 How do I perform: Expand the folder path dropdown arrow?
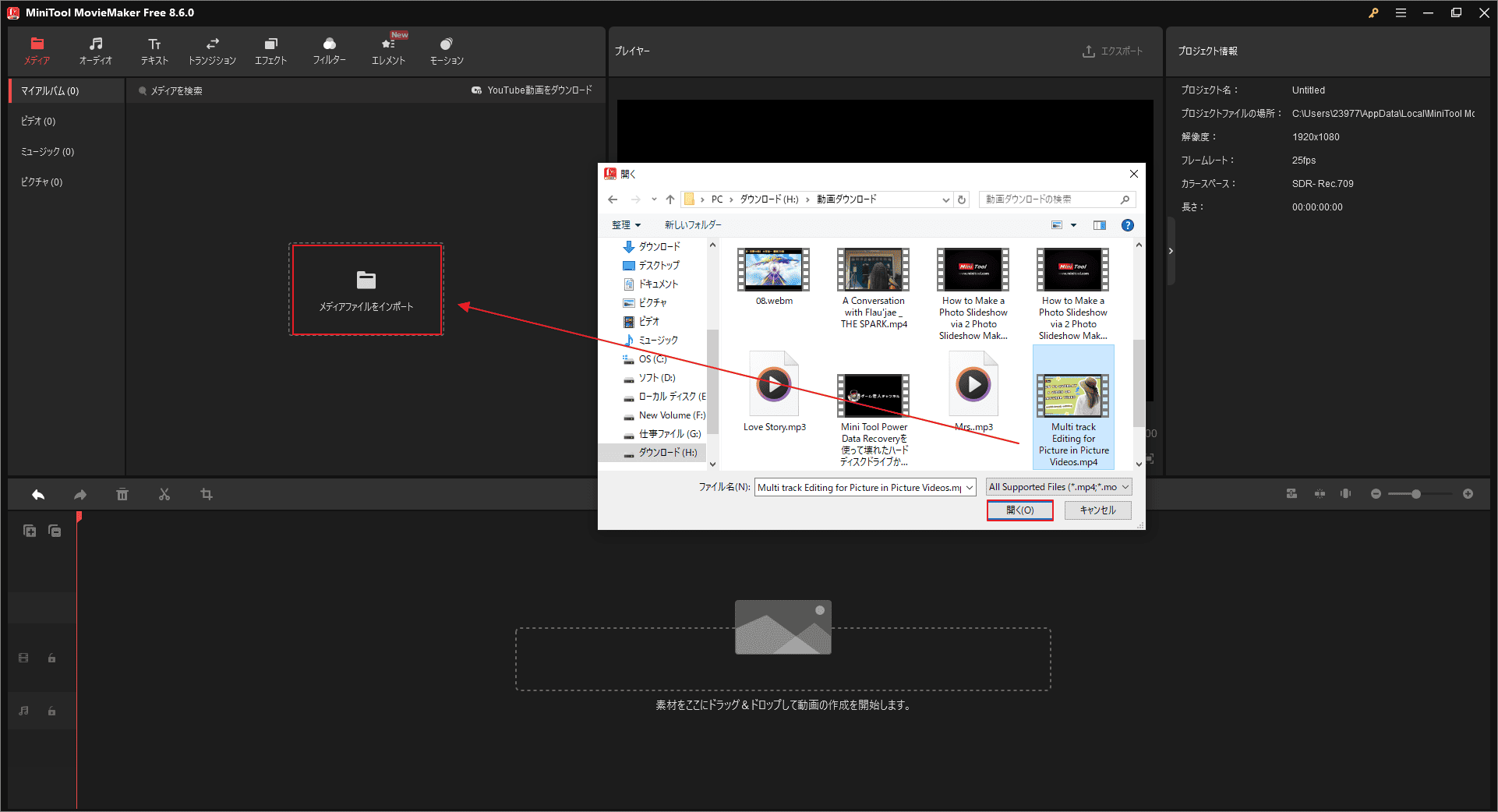pyautogui.click(x=945, y=199)
